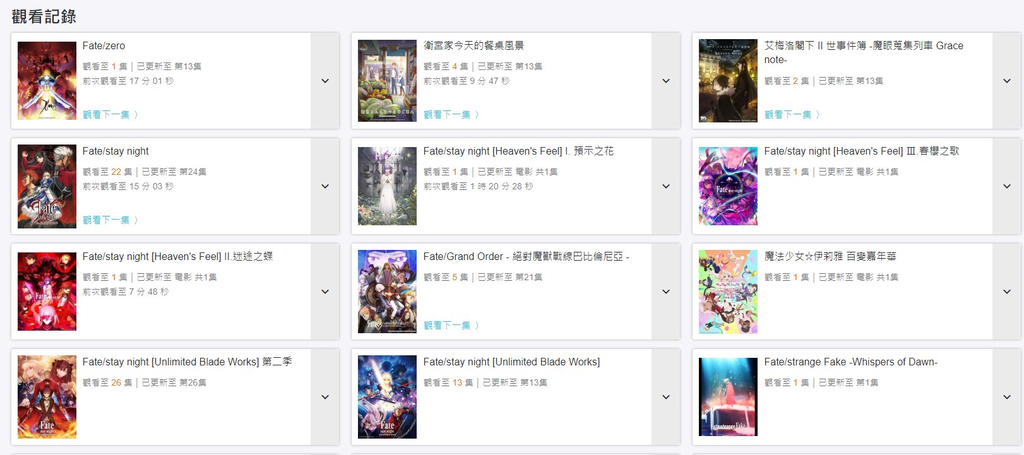Expand the Heaven's Feel II.迷途之蝶 dropdown arrow

click(x=325, y=292)
